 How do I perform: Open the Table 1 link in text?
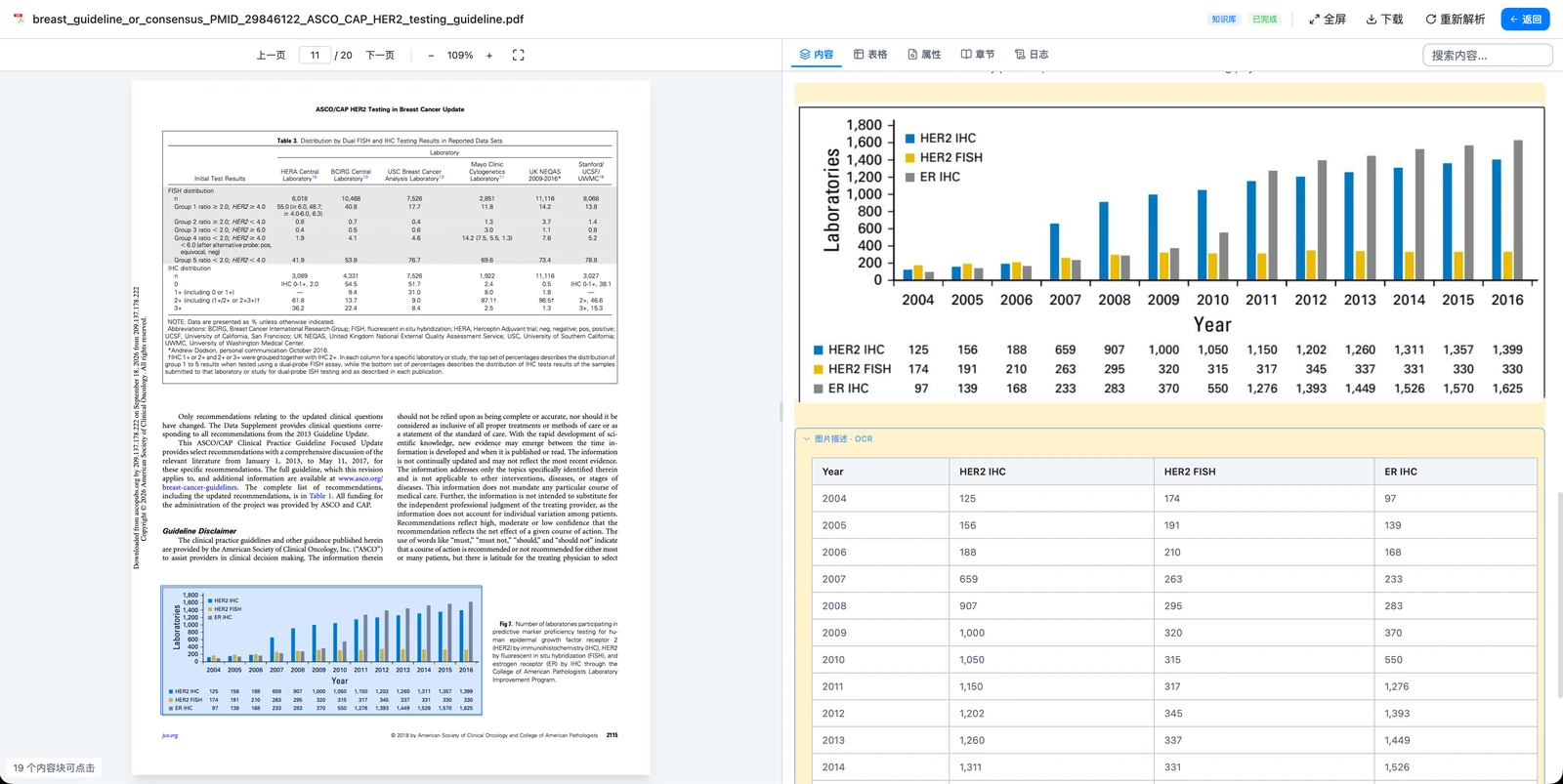pos(319,496)
